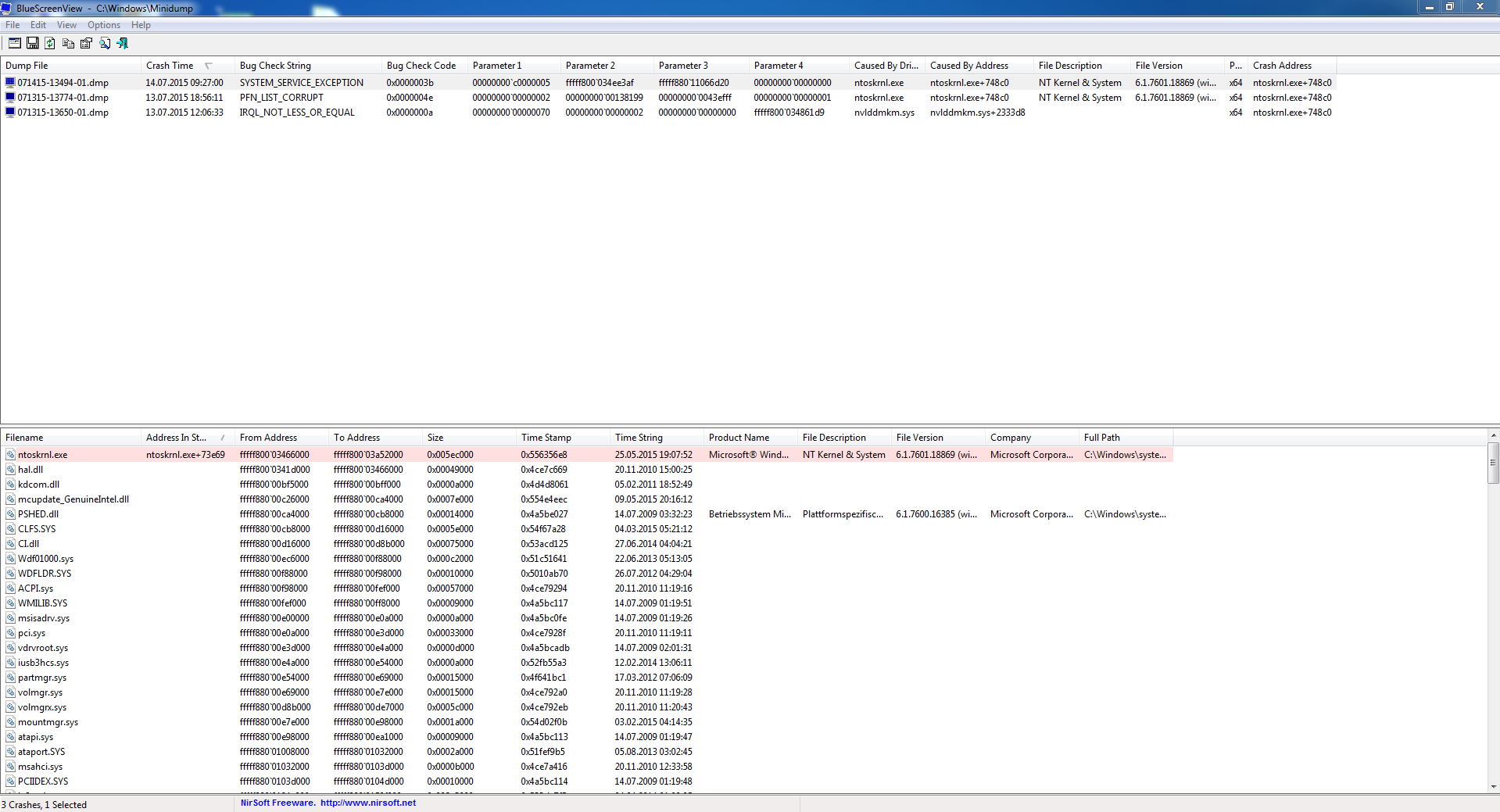
Task: Click the hal.dll driver row icon
Action: click(x=11, y=469)
